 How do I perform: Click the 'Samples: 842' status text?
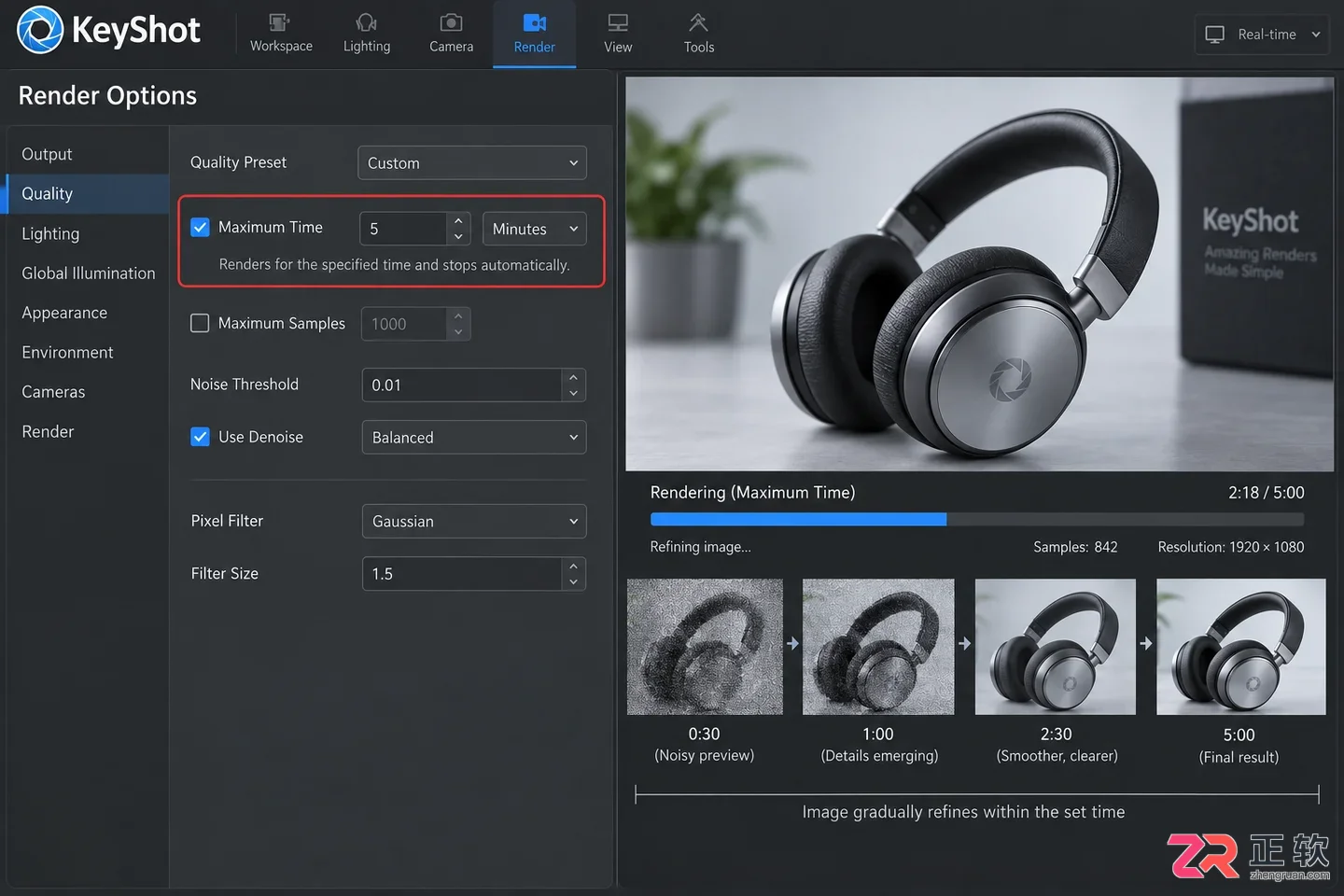click(1075, 547)
